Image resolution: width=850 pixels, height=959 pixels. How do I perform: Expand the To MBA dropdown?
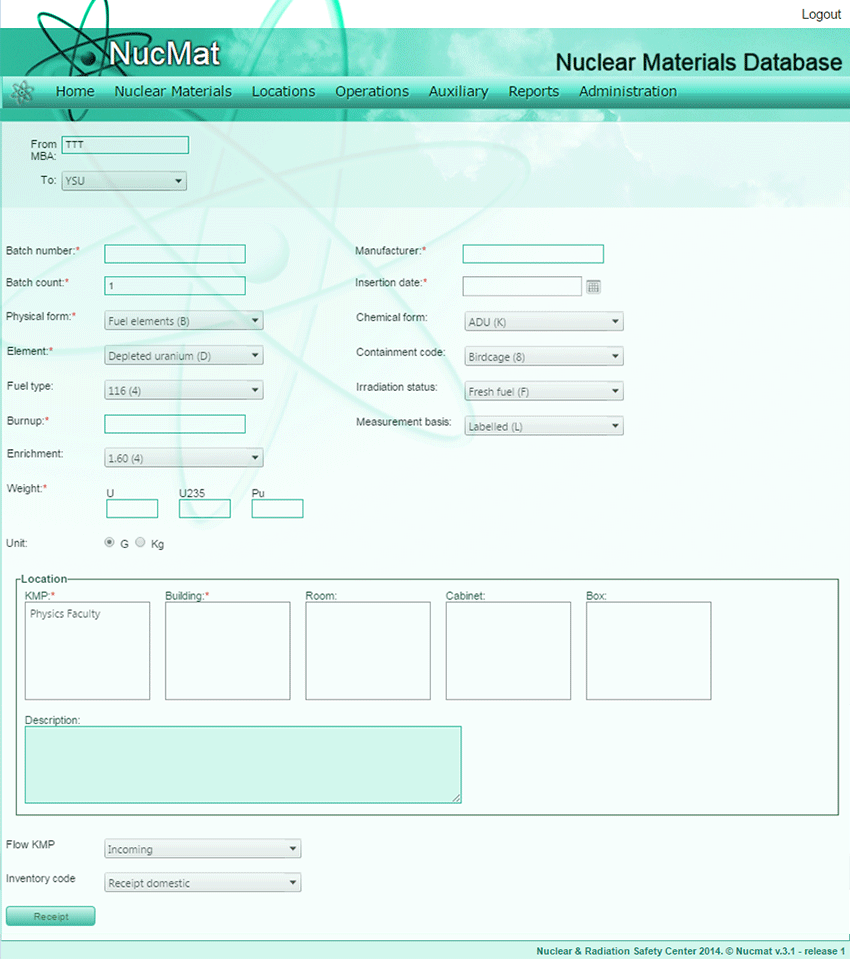click(124, 181)
